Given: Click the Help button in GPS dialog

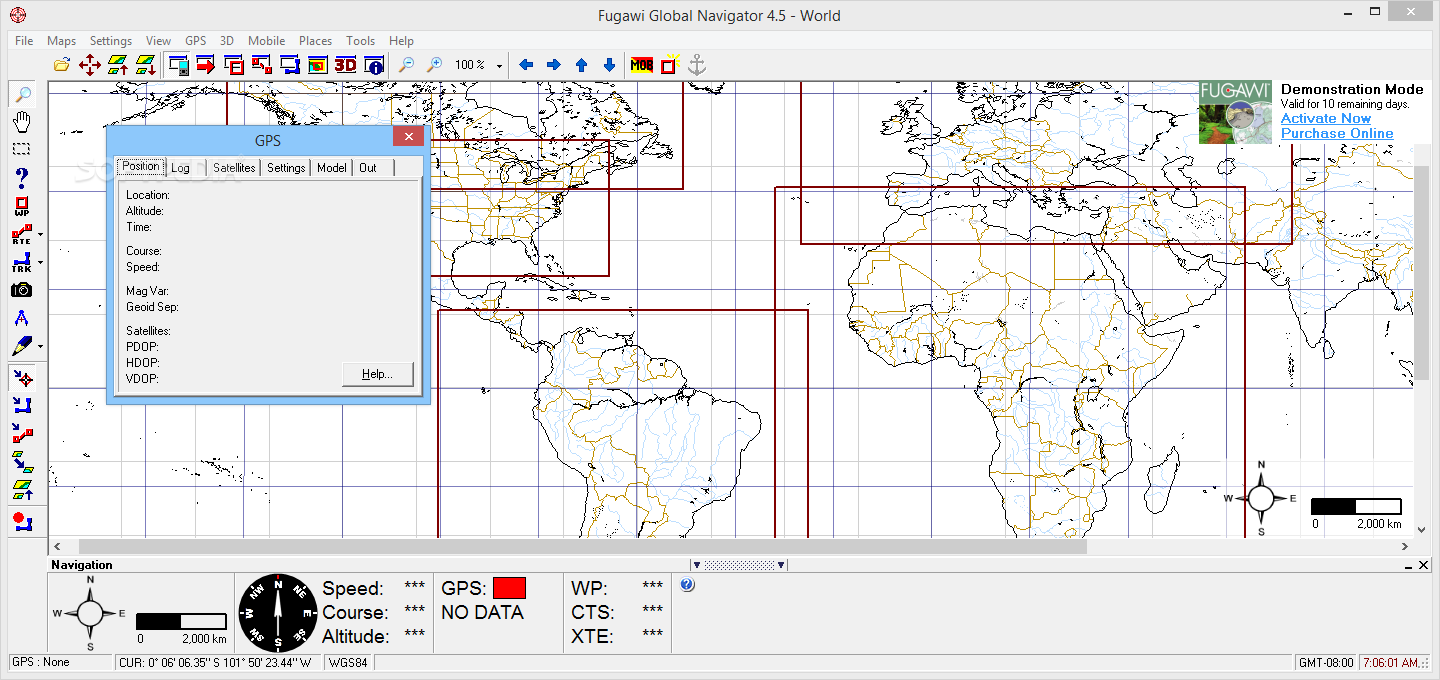Looking at the screenshot, I should (x=377, y=374).
